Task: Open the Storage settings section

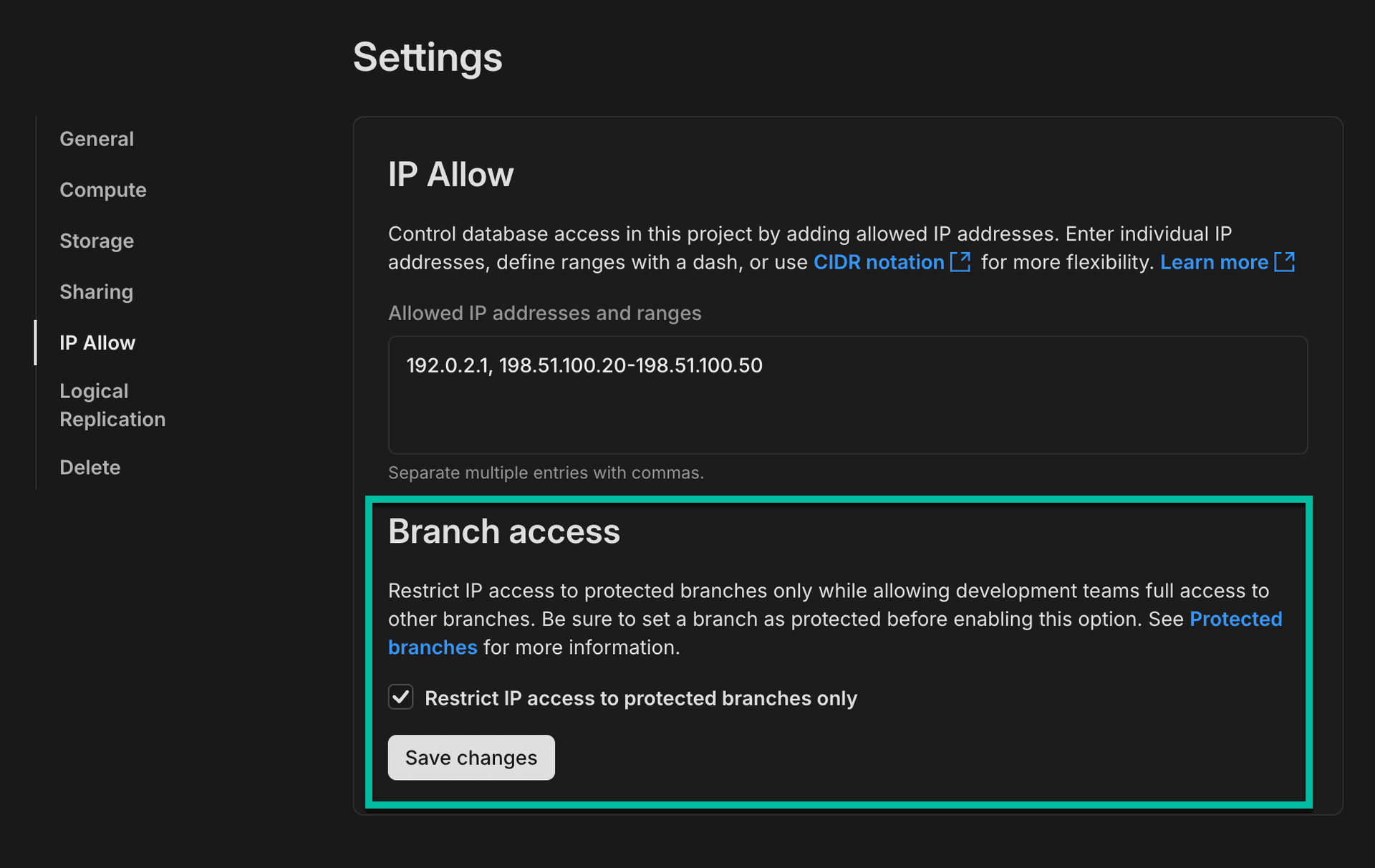Action: (x=97, y=241)
